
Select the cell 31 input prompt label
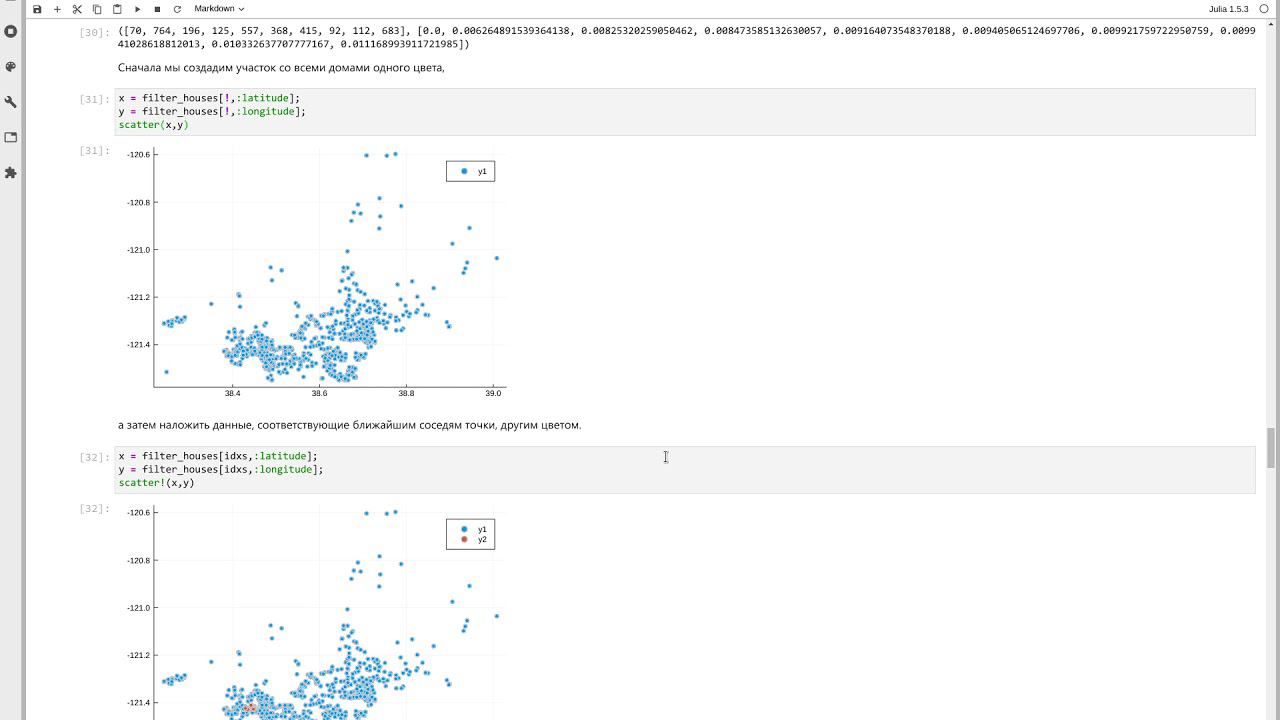[x=94, y=99]
